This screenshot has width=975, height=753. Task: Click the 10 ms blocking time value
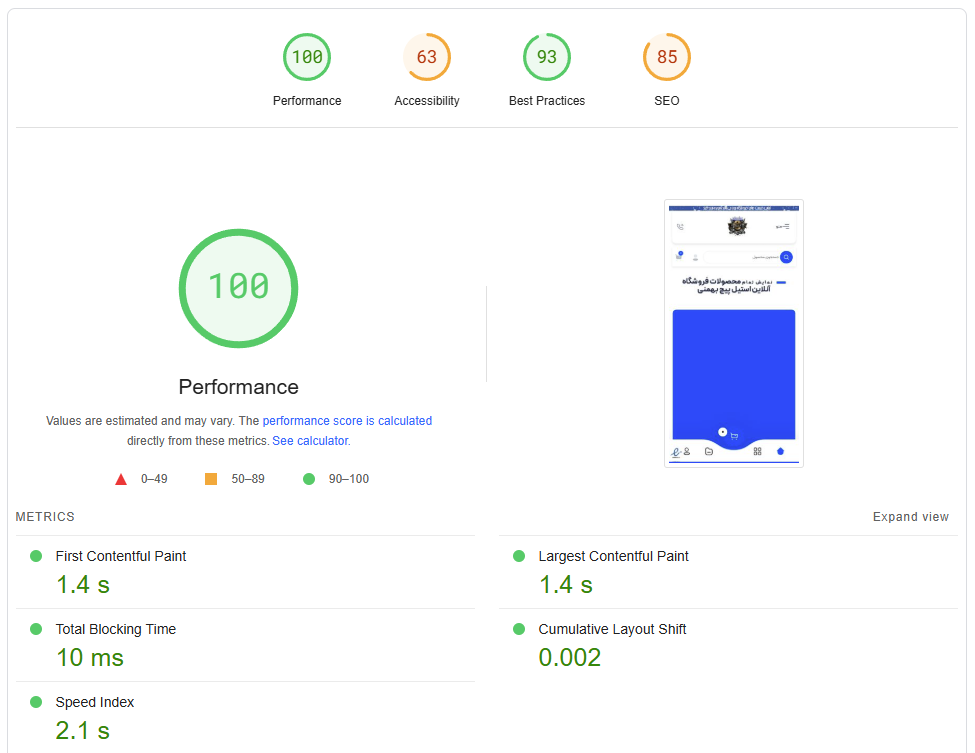(90, 658)
